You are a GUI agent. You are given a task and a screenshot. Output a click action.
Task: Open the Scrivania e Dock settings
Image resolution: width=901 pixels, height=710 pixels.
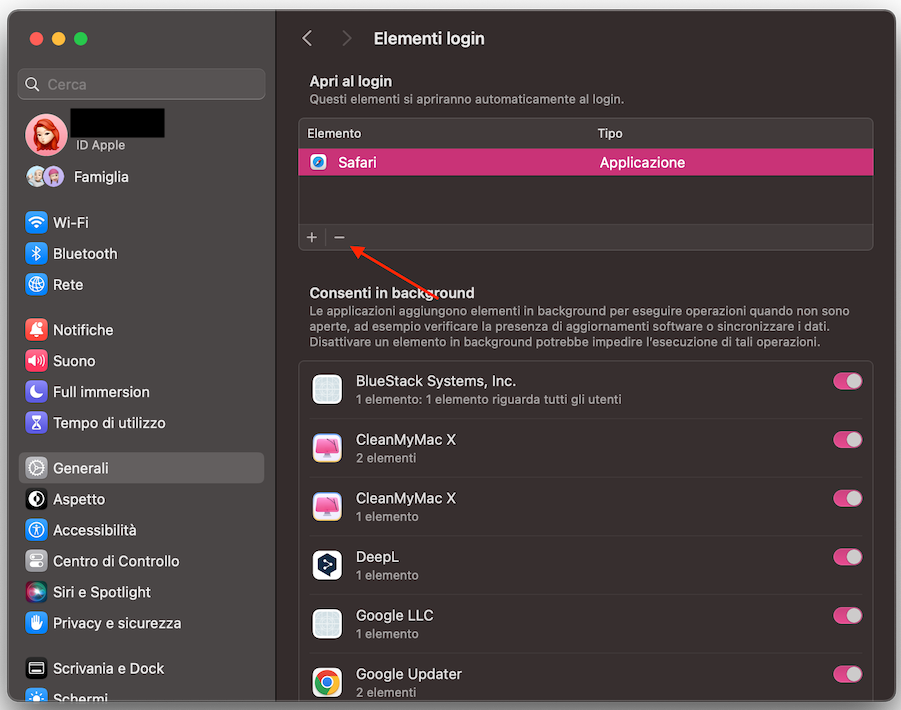click(38, 668)
